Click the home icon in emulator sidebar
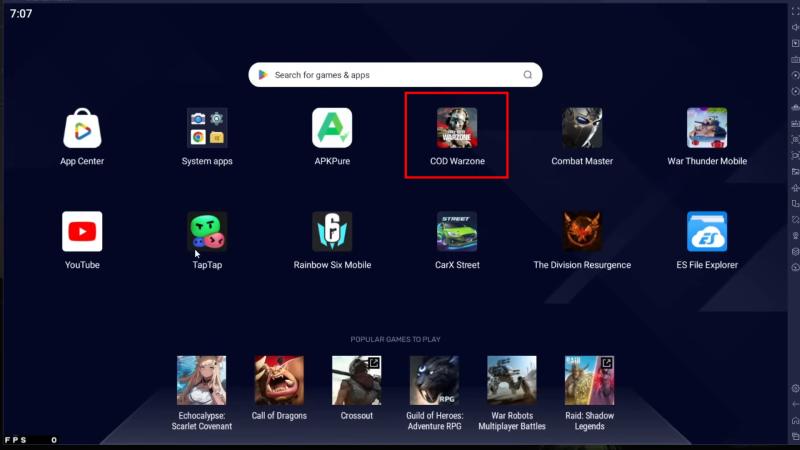The height and width of the screenshot is (450, 800). (x=795, y=421)
